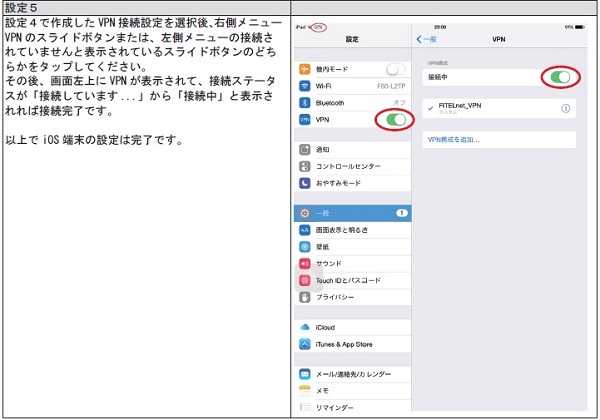Tap the Bluetooth icon in the sidebar

tap(305, 103)
